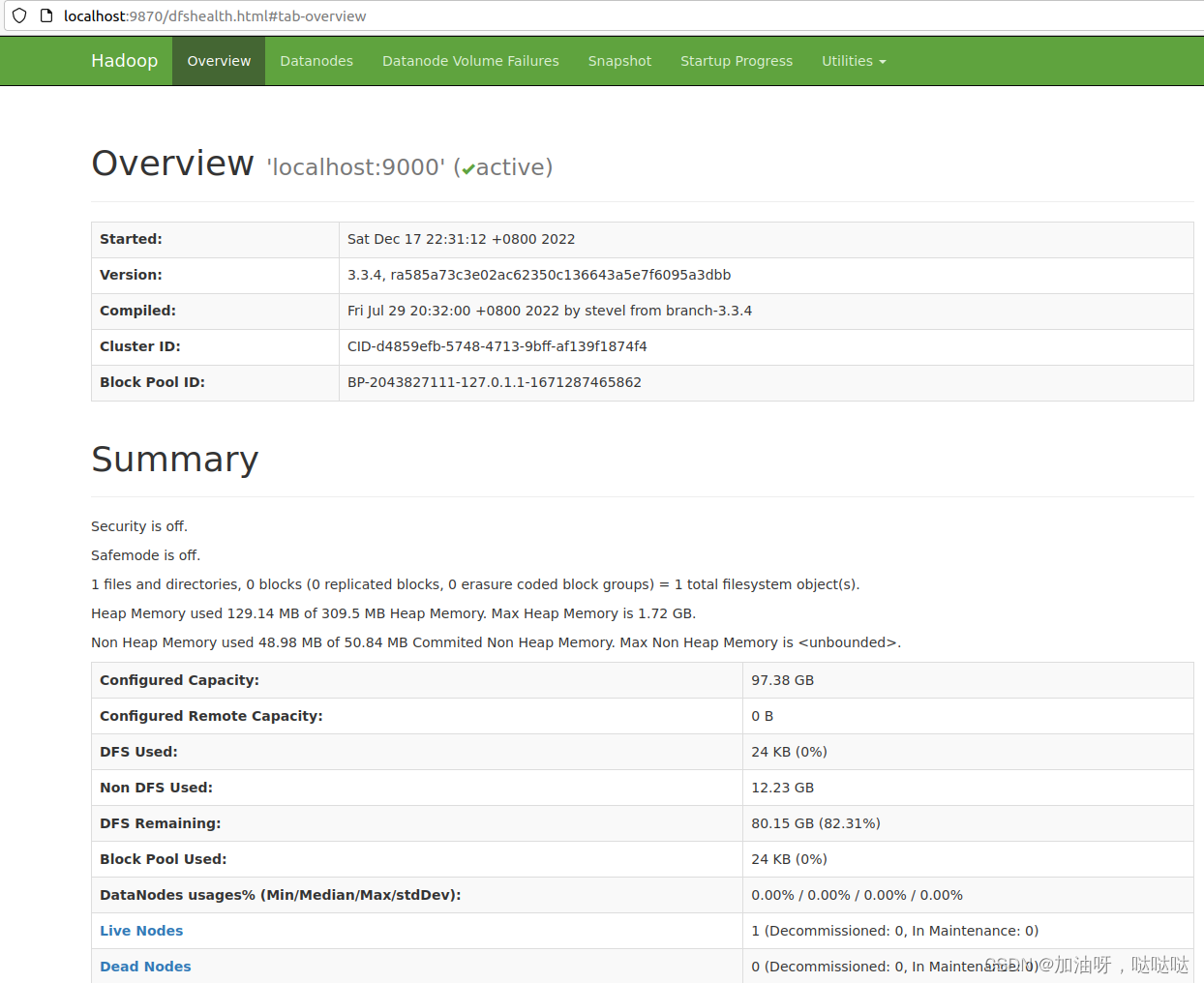1204x983 pixels.
Task: Click the Started time value
Action: [x=461, y=239]
